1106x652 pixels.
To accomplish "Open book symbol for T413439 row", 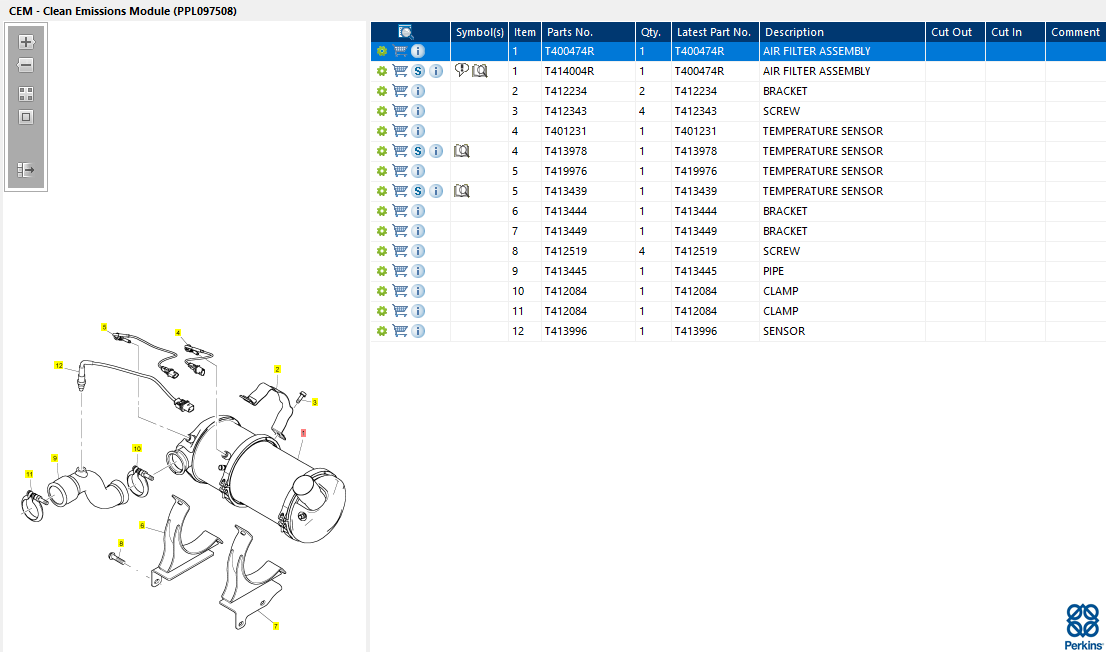I will coord(461,191).
